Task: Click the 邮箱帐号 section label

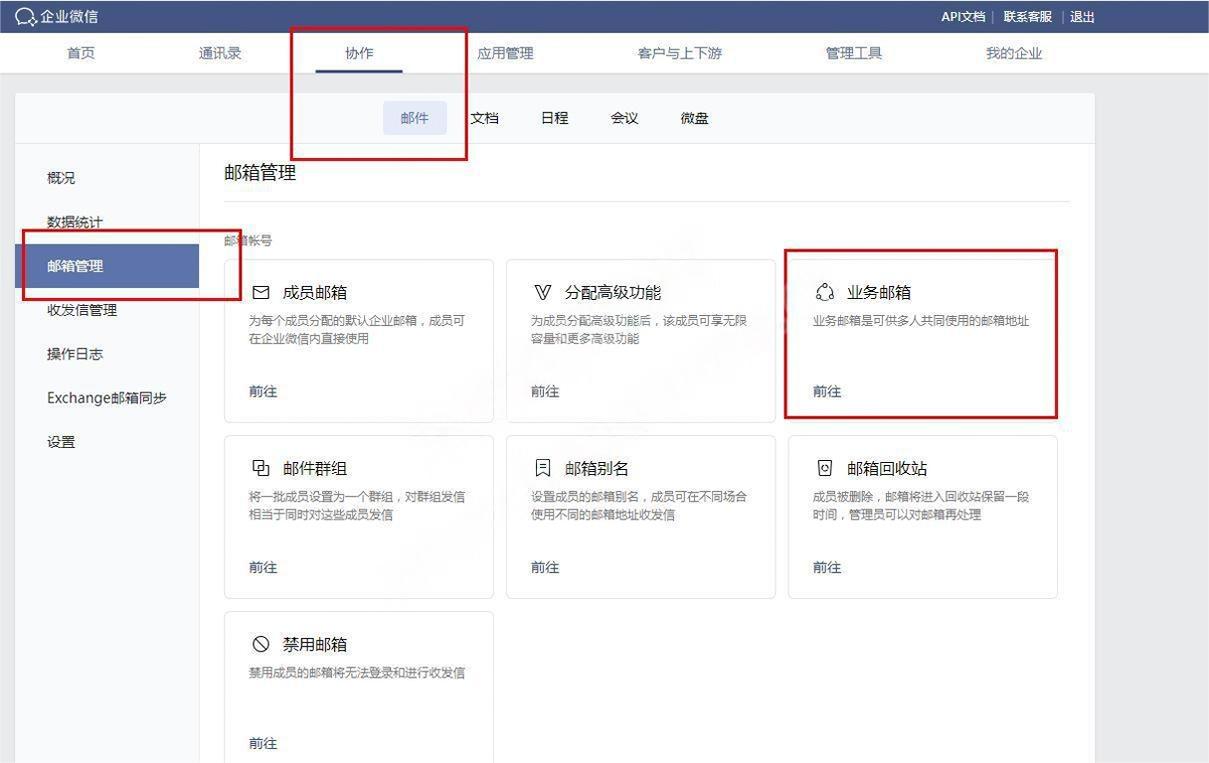Action: coord(248,241)
